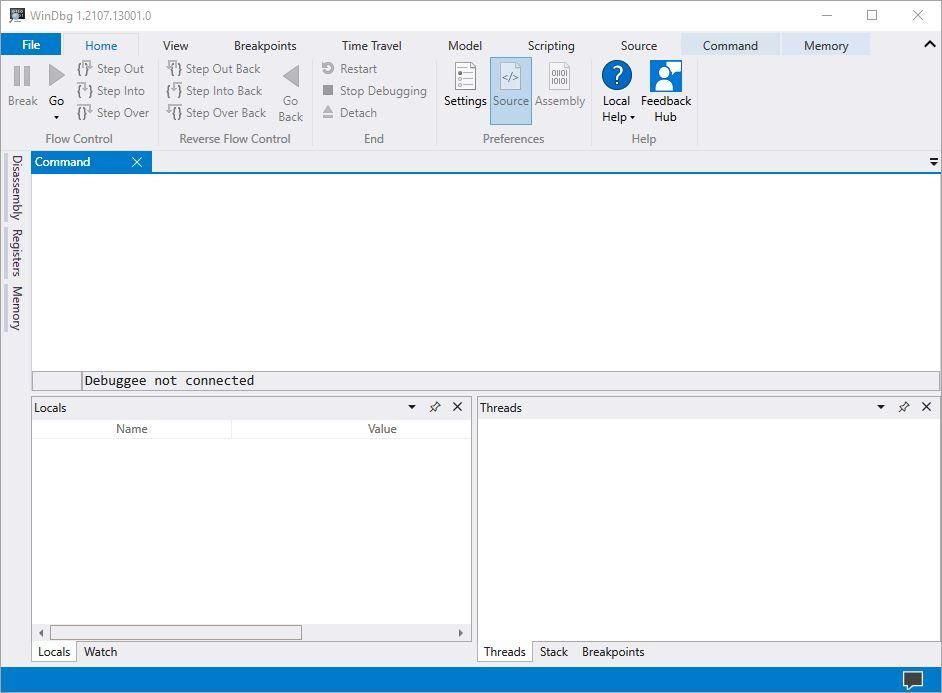Screen dimensions: 942x693
Task: Click the Value column header in Locals
Action: click(382, 429)
